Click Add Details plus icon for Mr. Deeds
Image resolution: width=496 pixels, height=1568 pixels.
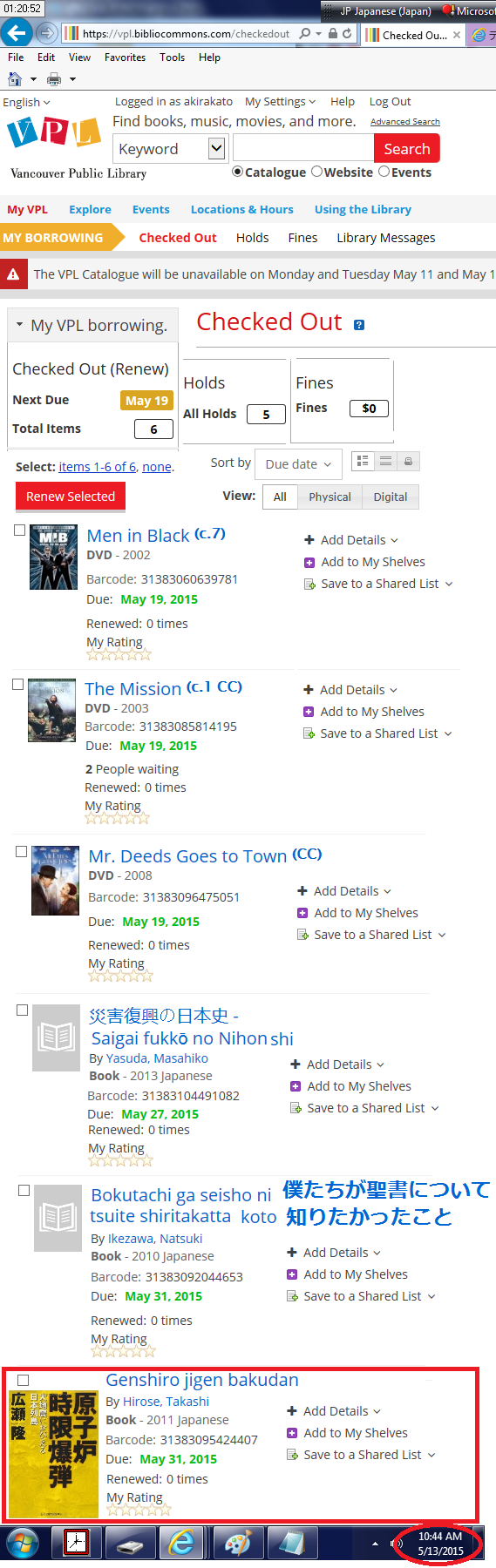coord(302,890)
